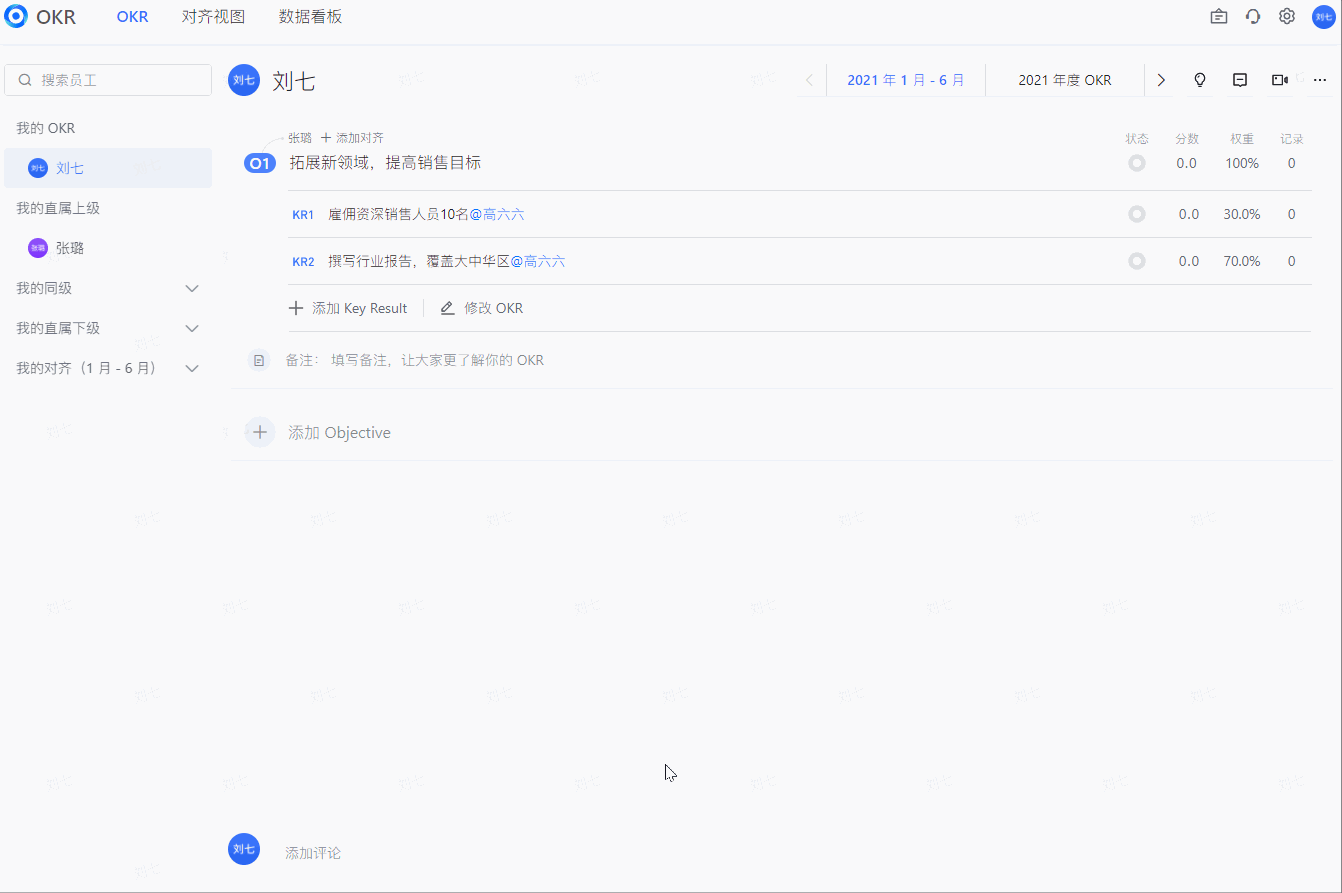
Task: Open the 数据看板 tab
Action: tap(310, 17)
